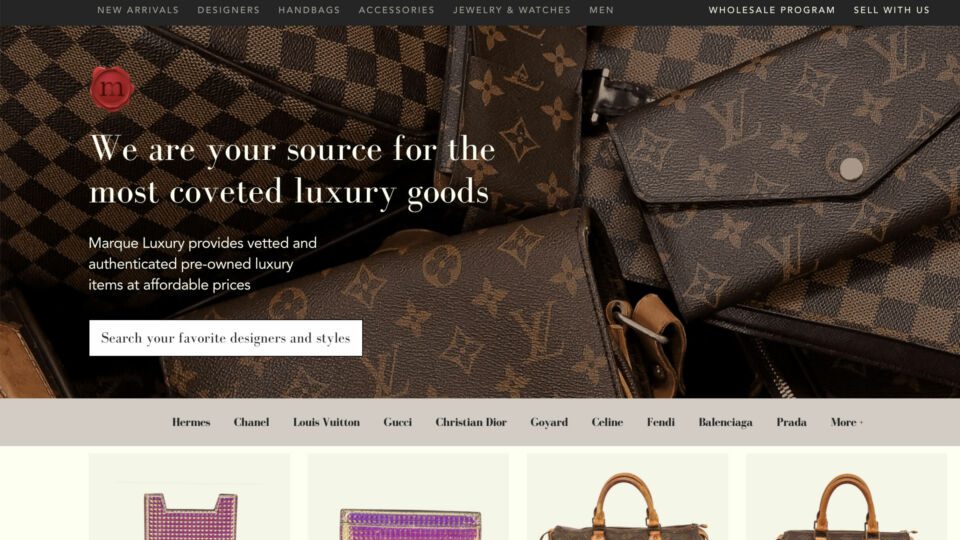Select Jewelry & Watches in navigation
This screenshot has width=960, height=540.
(x=512, y=10)
